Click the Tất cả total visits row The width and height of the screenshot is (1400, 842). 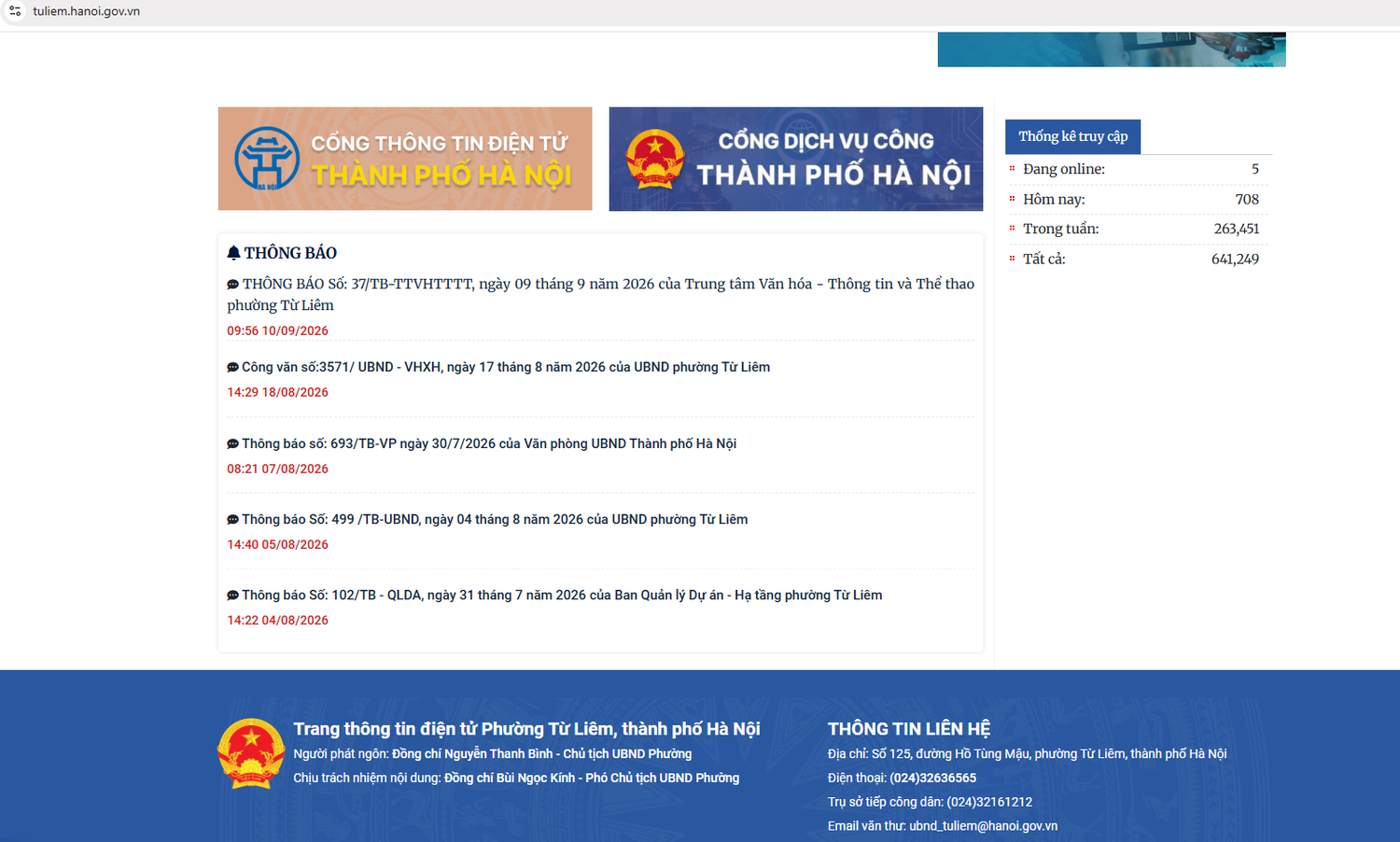[x=1139, y=259]
